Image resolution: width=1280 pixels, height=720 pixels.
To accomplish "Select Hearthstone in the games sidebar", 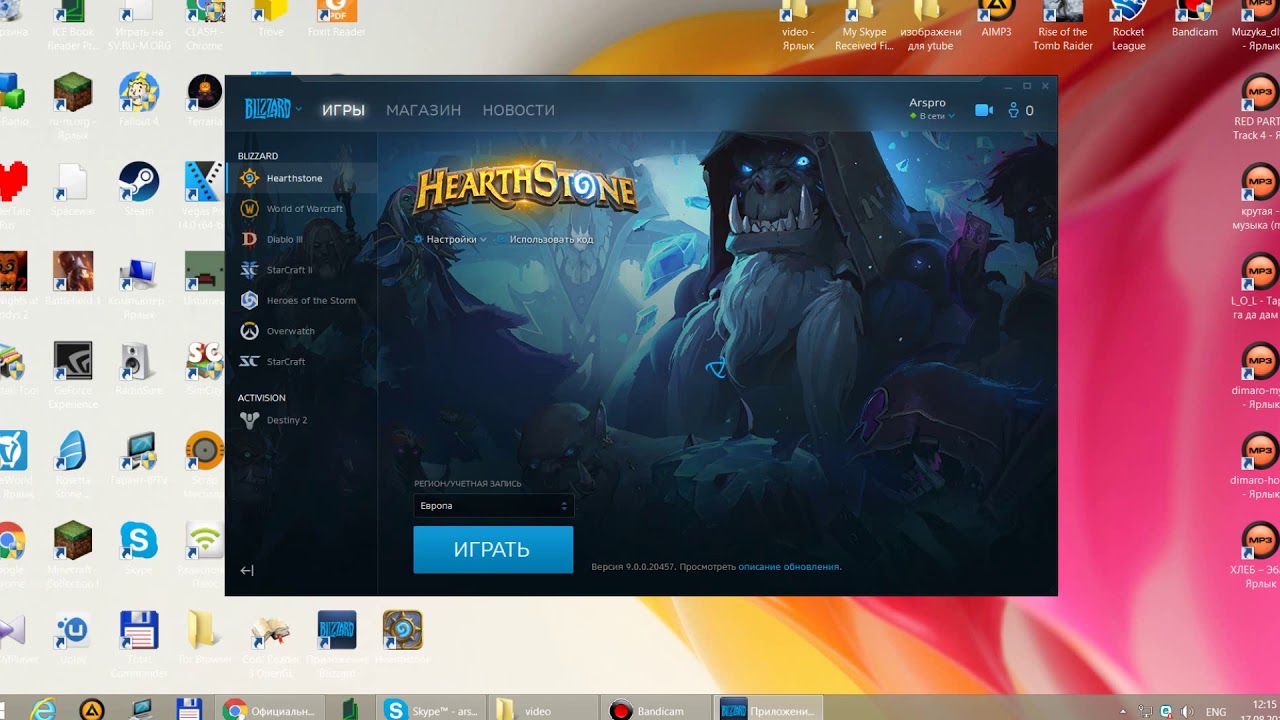I will pos(301,178).
